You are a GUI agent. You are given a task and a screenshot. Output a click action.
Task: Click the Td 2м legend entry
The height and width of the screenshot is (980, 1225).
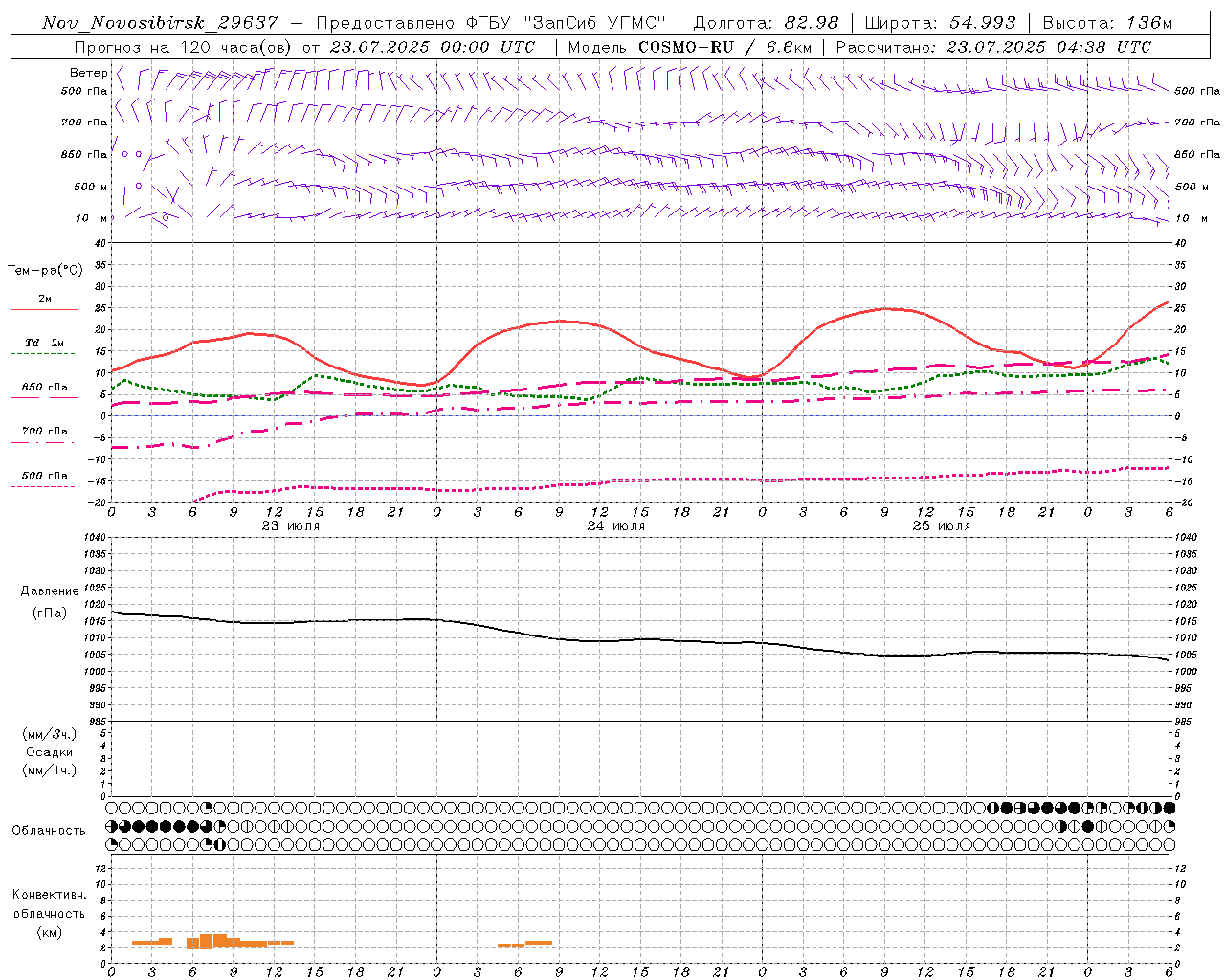(x=44, y=343)
